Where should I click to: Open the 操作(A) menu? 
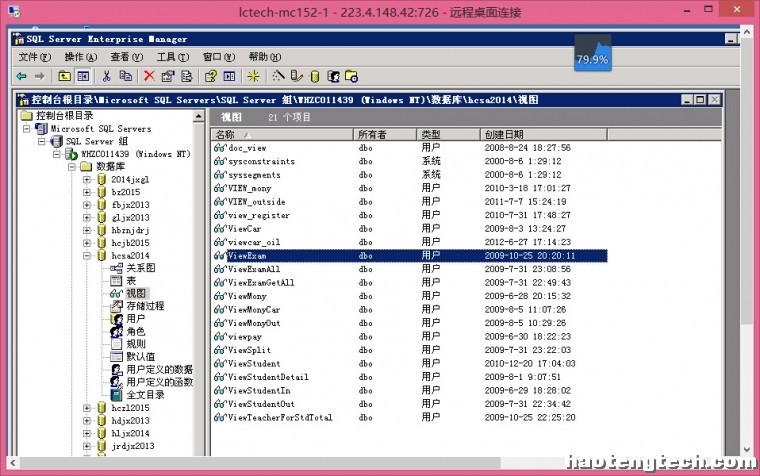pyautogui.click(x=80, y=57)
